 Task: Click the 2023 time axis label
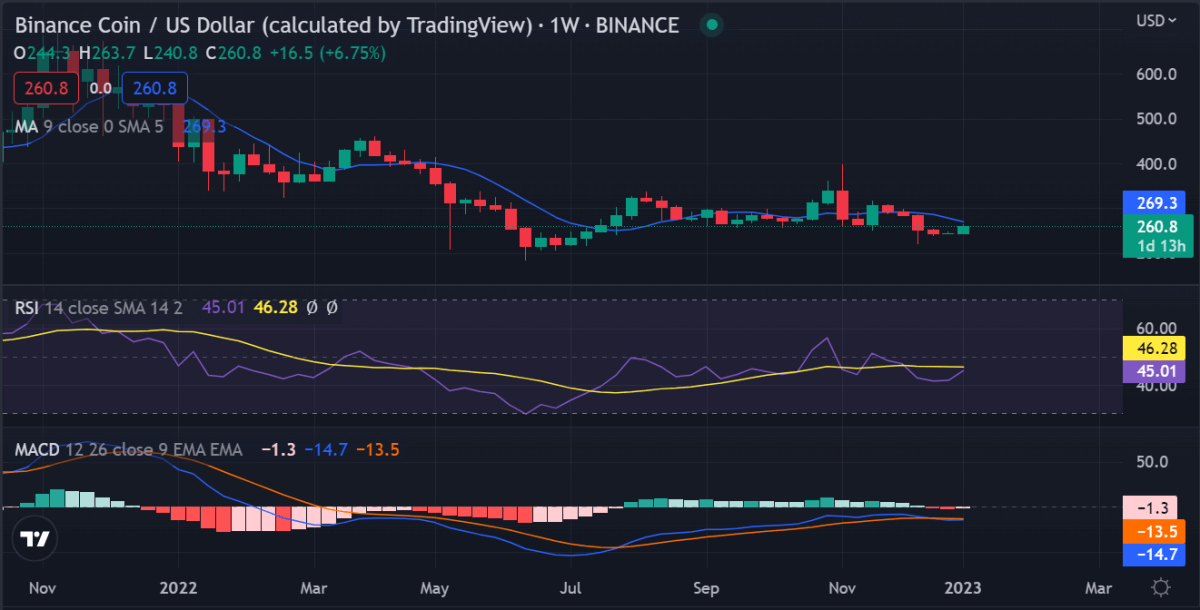click(x=962, y=586)
